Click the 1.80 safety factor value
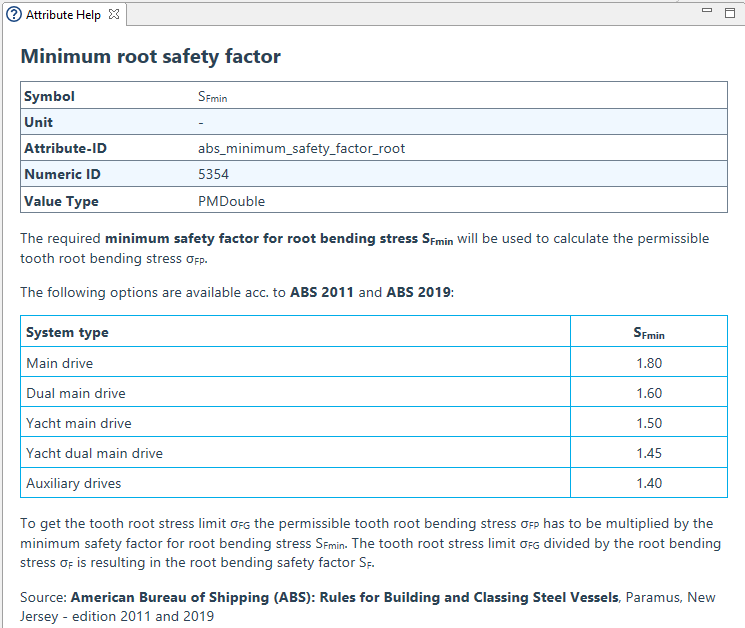Viewport: 745px width, 628px height. (x=648, y=362)
